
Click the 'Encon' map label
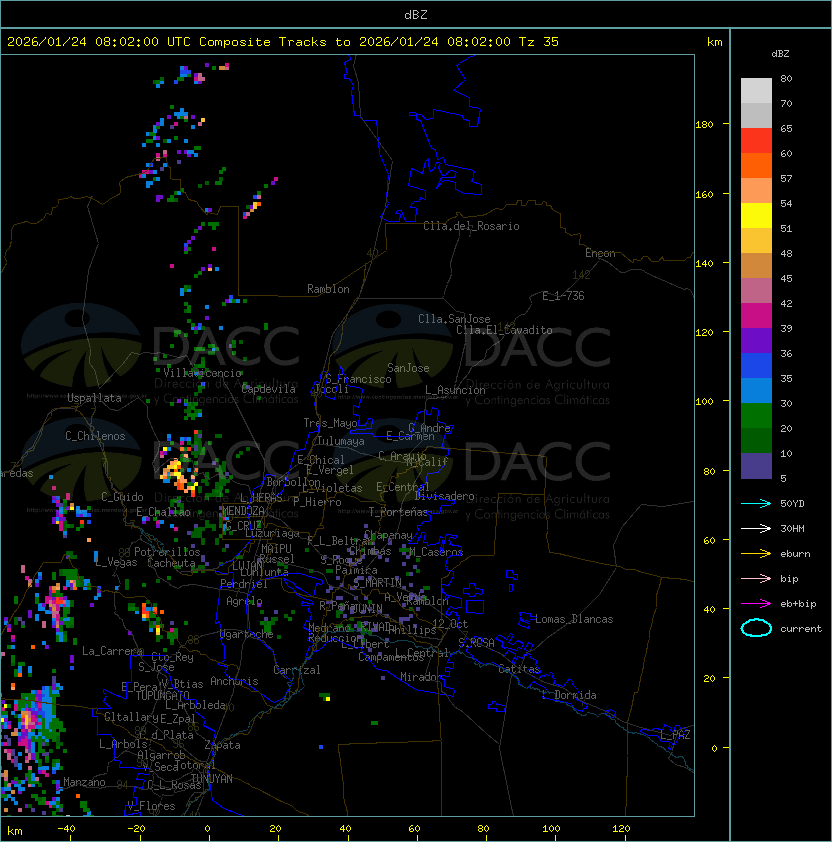pyautogui.click(x=600, y=253)
